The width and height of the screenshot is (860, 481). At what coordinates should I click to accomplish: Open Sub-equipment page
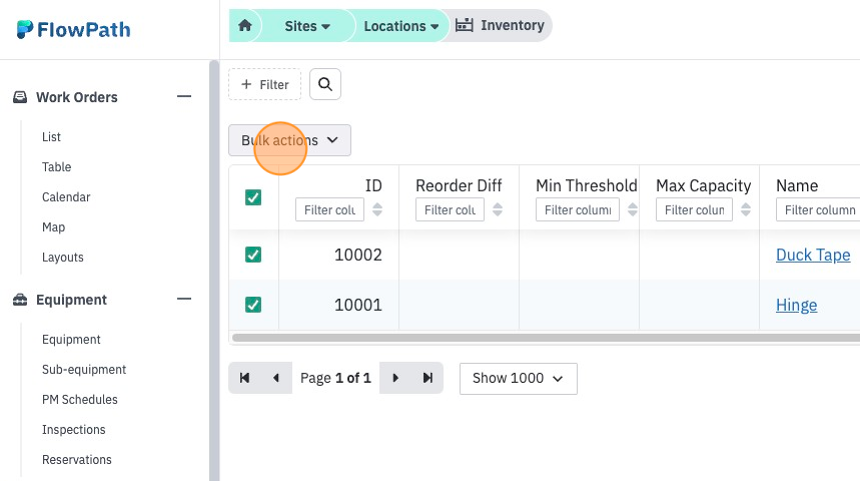click(84, 370)
